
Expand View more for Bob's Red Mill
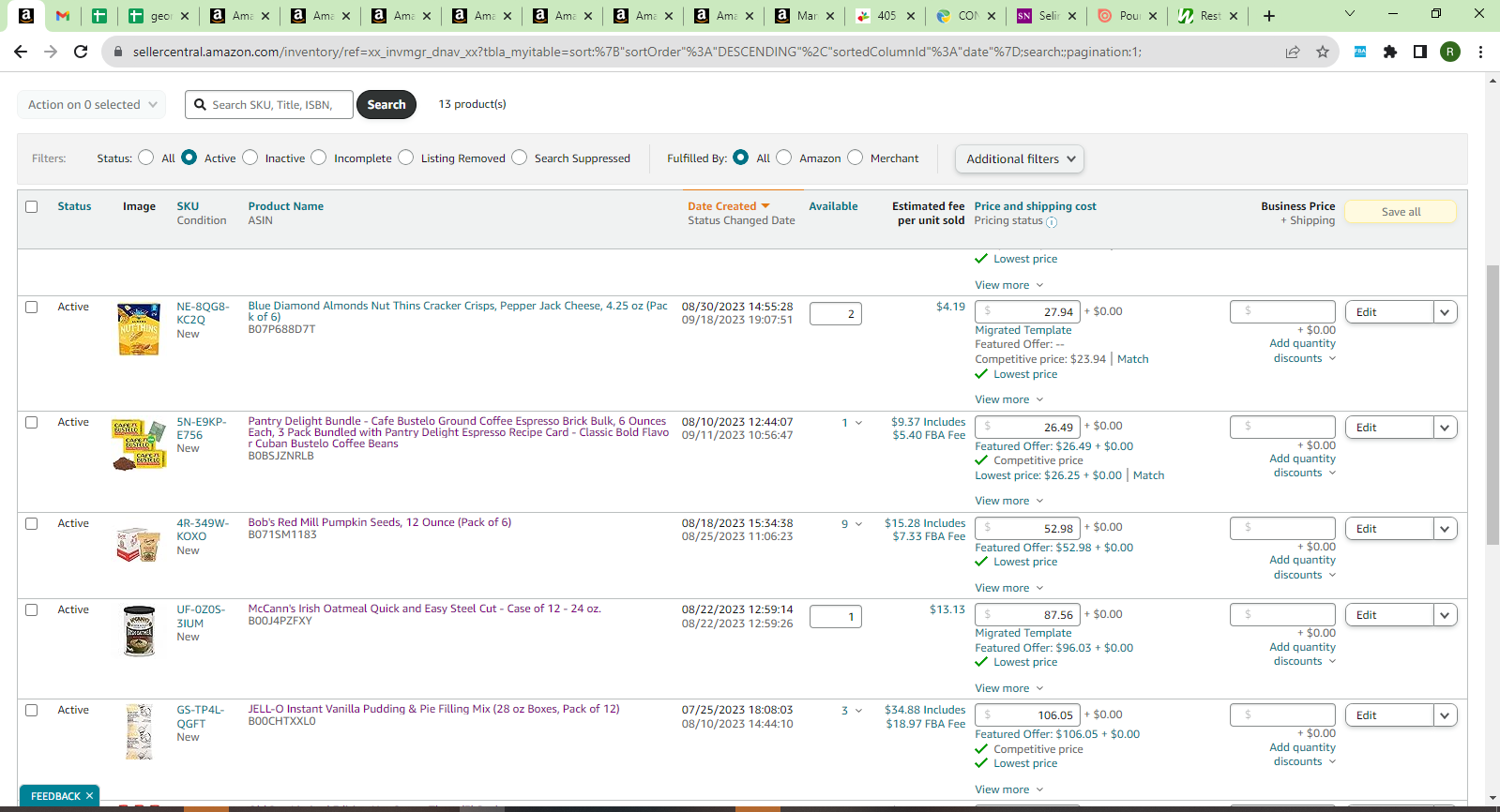(x=1009, y=588)
